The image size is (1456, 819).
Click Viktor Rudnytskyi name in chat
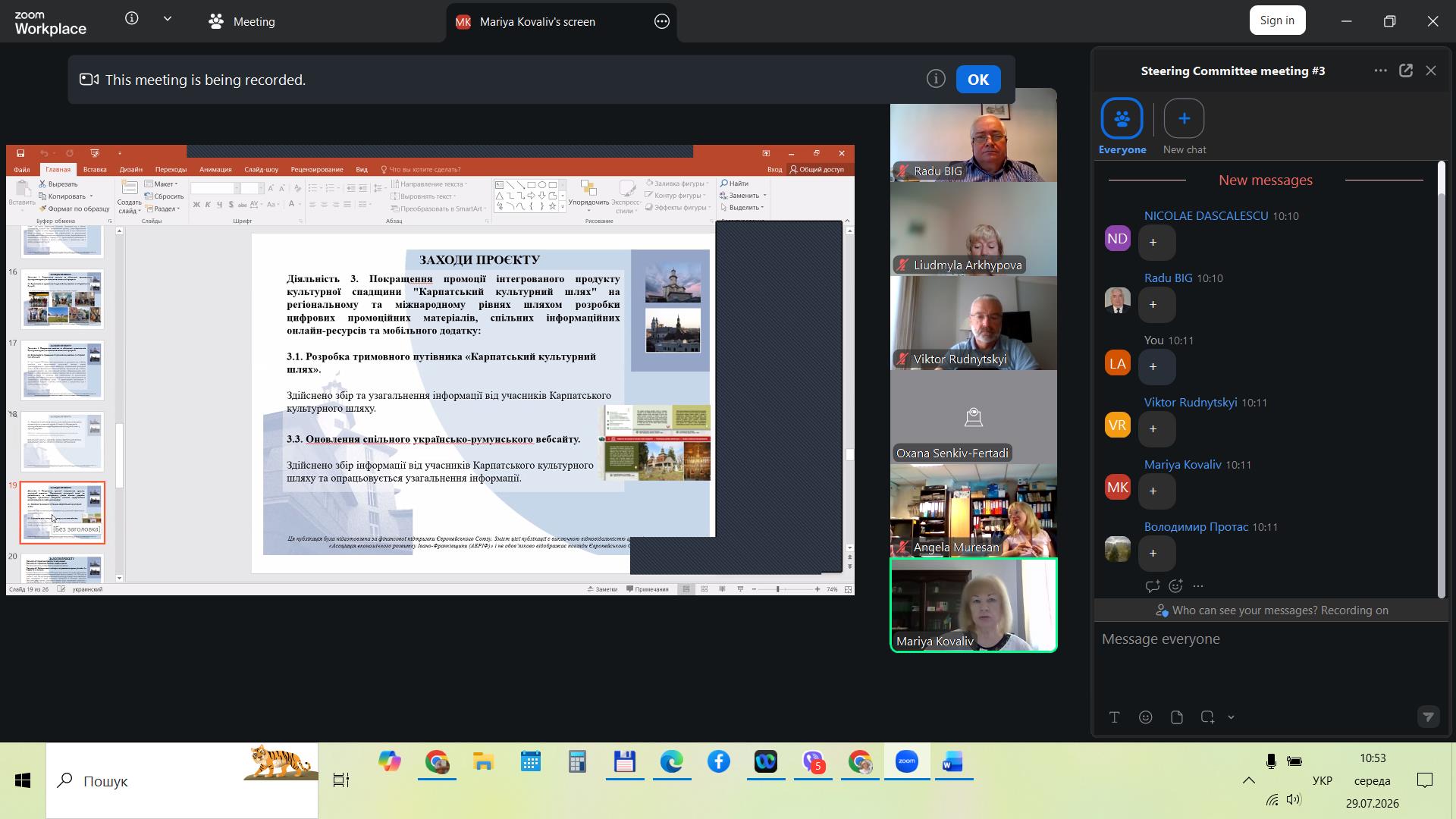click(1191, 403)
